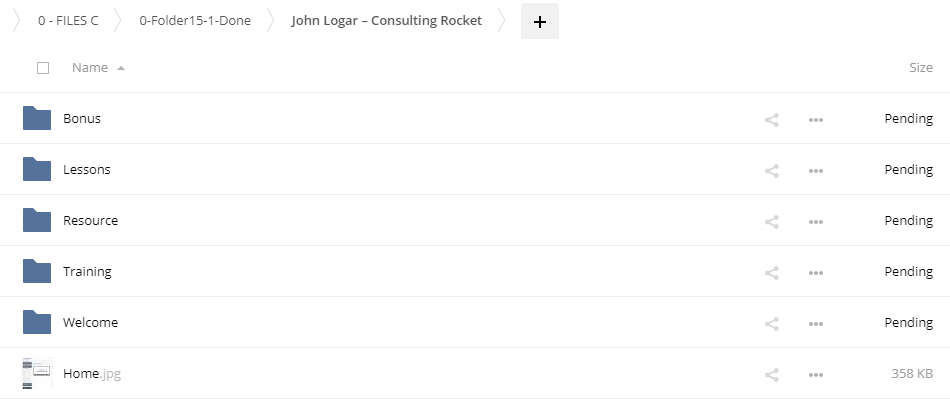Expand three-dot menu for Home.jpg
Screen dimensions: 950x413
tap(816, 374)
